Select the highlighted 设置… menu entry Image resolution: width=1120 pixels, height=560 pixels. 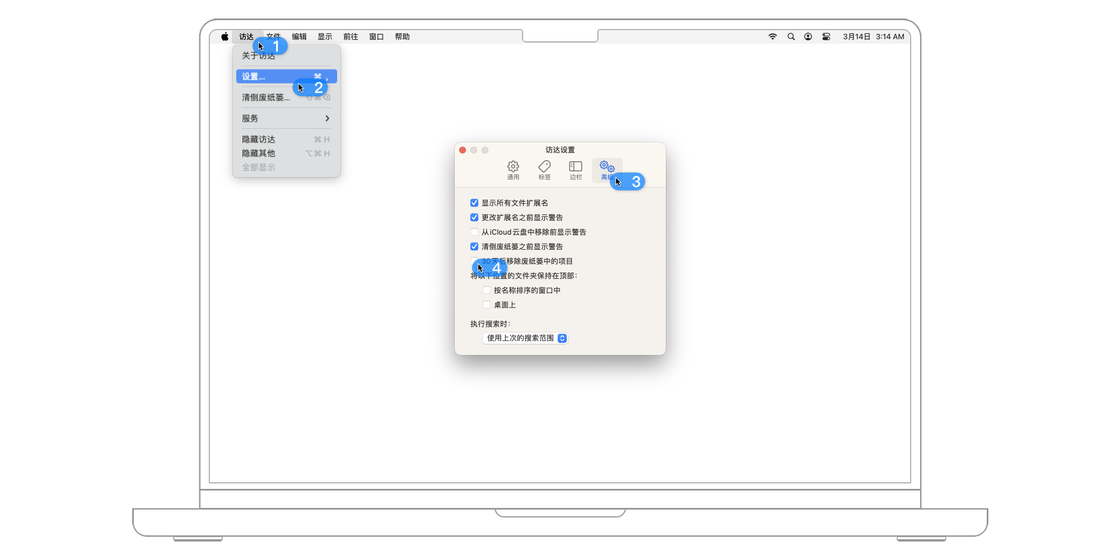point(286,76)
